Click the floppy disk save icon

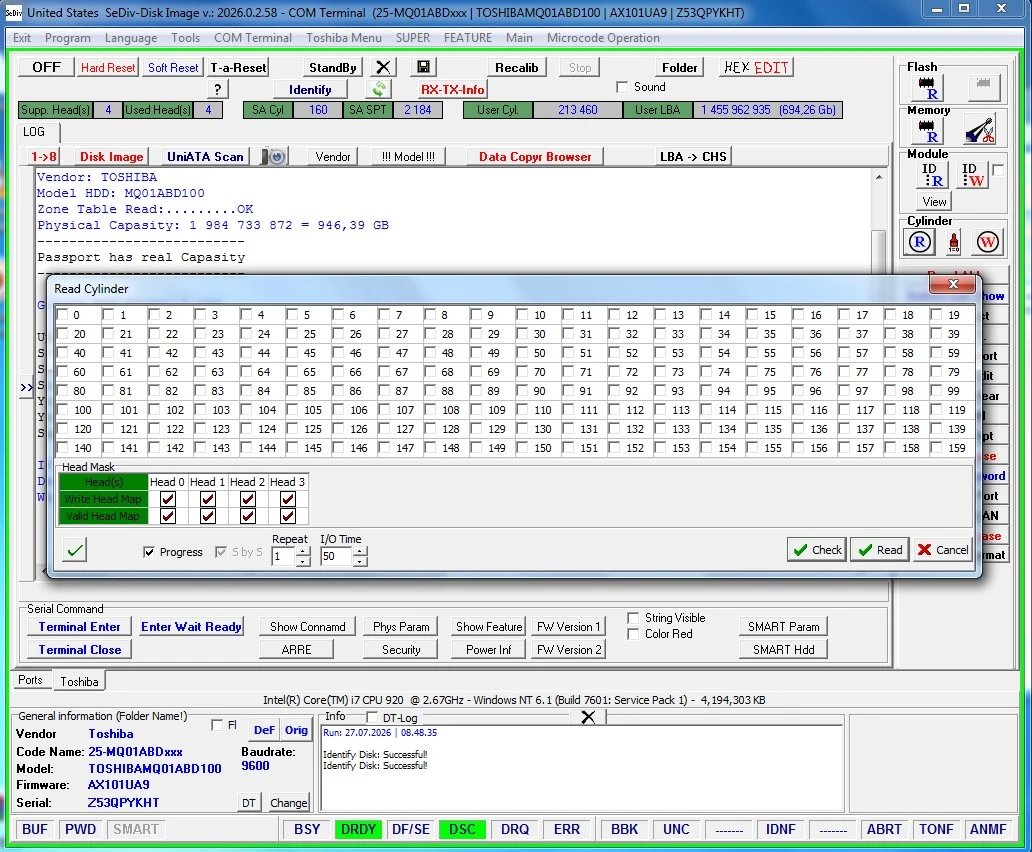(x=423, y=66)
